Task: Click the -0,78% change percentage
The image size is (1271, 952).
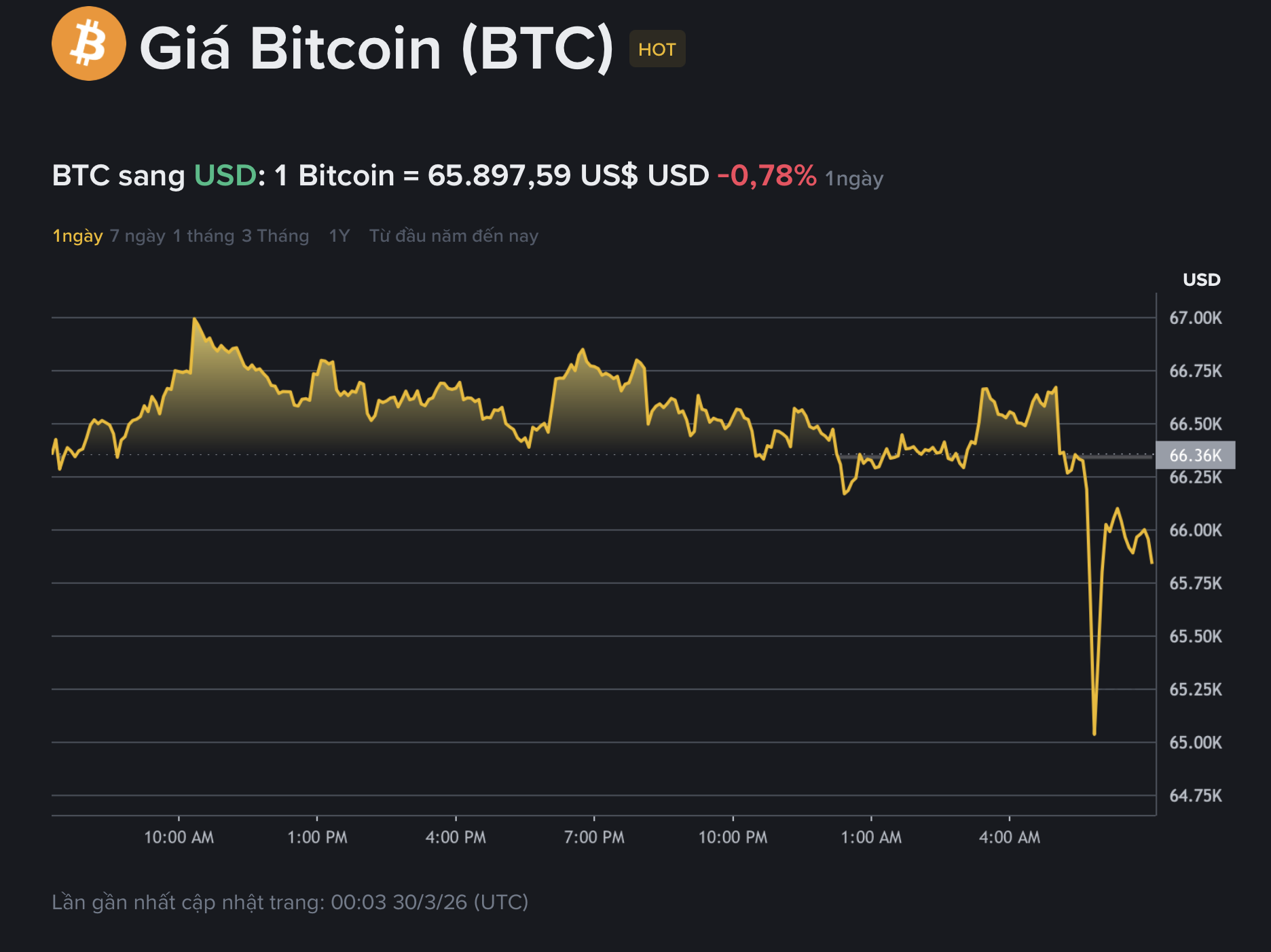Action: coord(764,175)
